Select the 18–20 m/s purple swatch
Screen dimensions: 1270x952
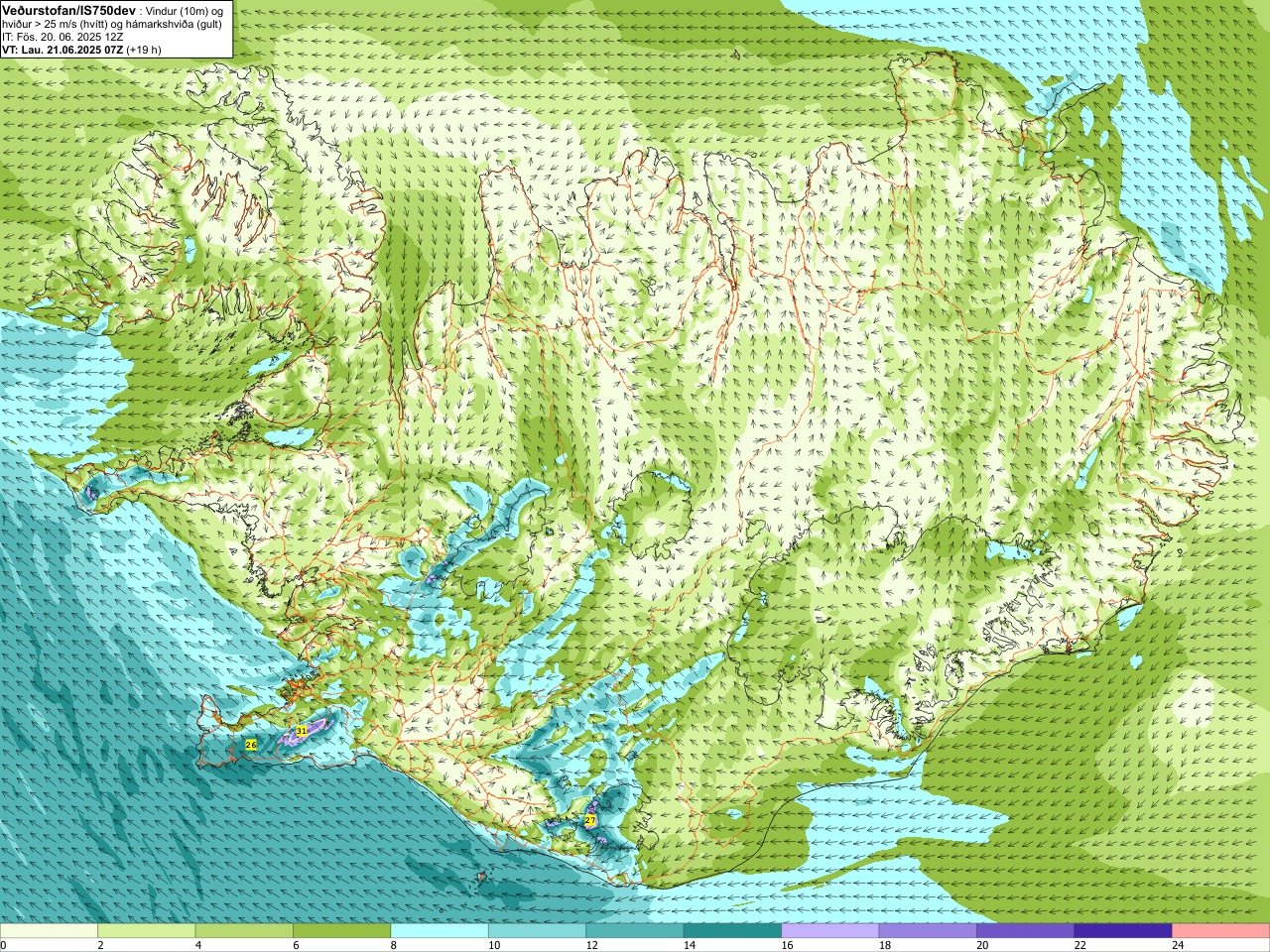928,931
